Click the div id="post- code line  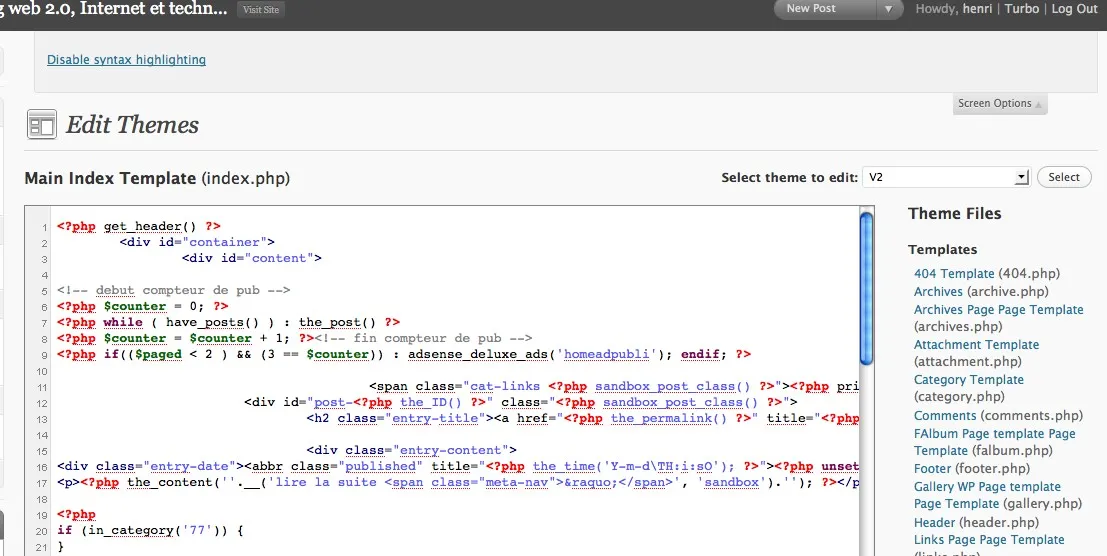pos(520,402)
